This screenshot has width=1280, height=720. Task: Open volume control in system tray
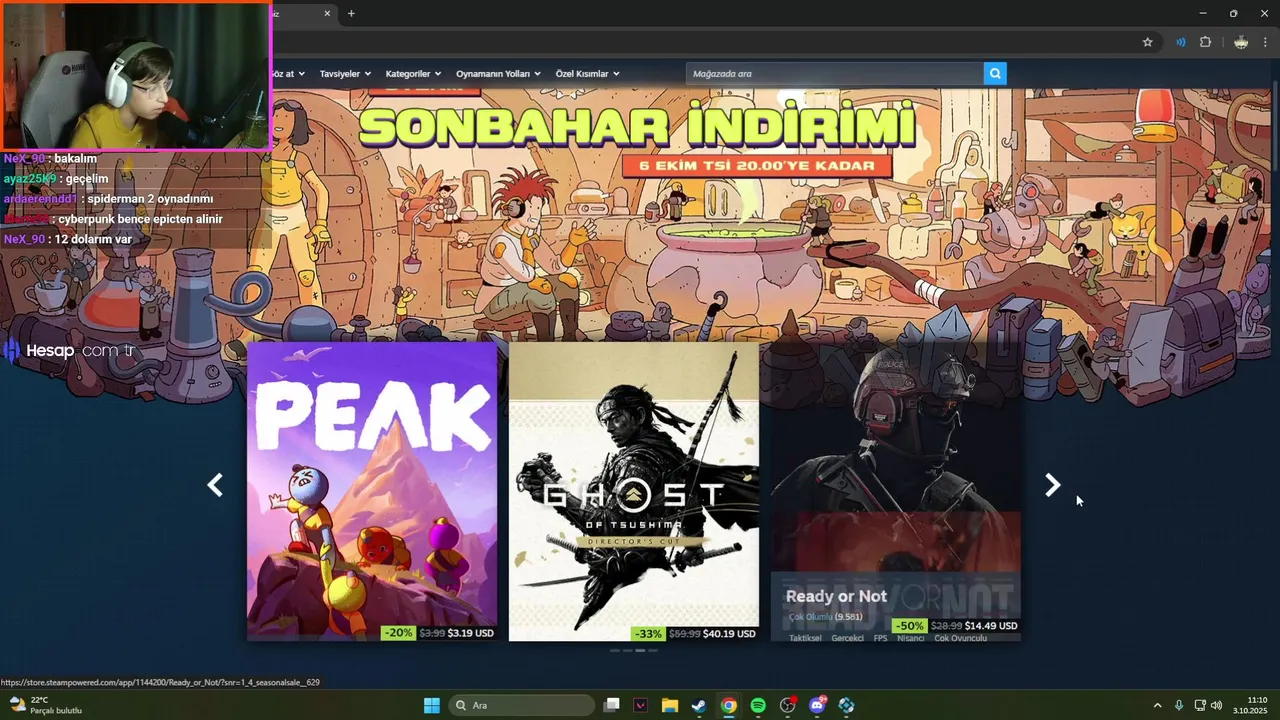(x=1216, y=705)
